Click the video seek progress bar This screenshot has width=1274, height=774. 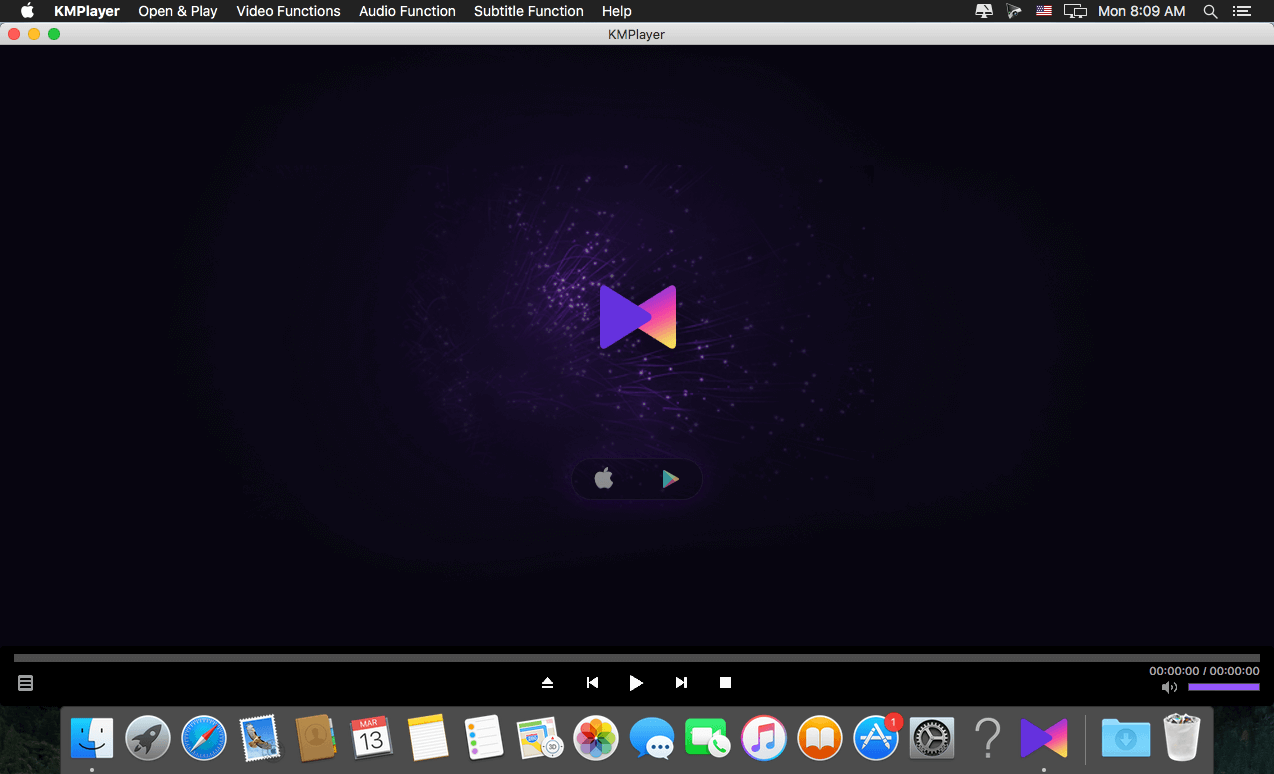pyautogui.click(x=636, y=658)
